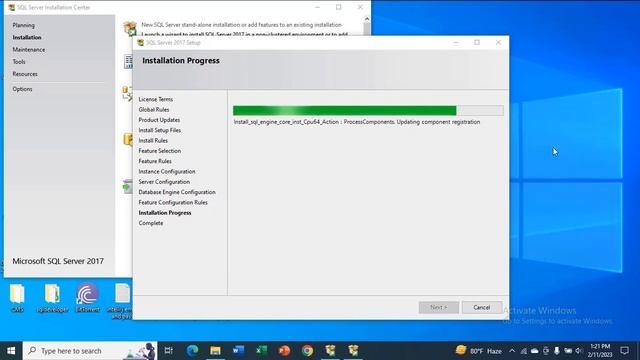The width and height of the screenshot is (640, 360).
Task: Open Tools in the Installation Center sidebar
Action: point(19,62)
